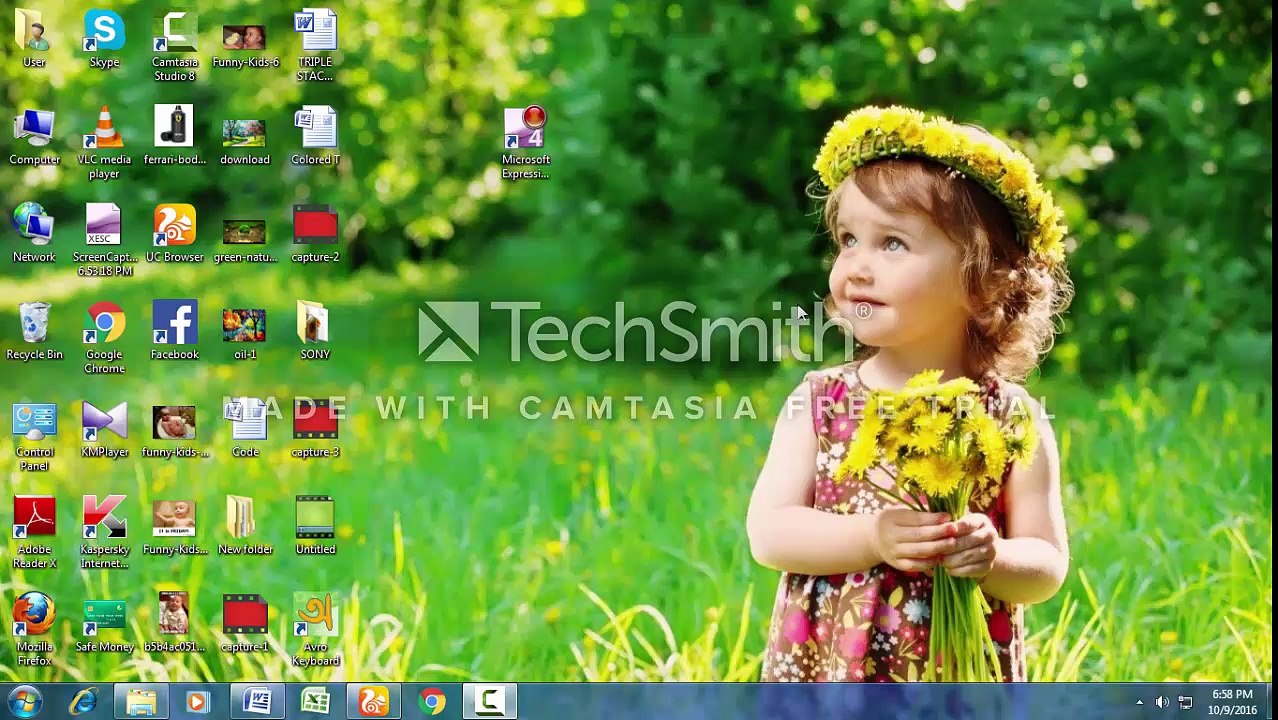Viewport: 1278px width, 720px height.
Task: Select the Facebook desktop shortcut
Action: tap(174, 331)
